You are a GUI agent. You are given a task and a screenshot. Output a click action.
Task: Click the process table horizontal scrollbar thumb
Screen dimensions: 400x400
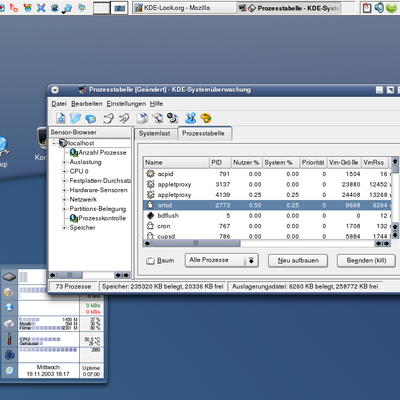coord(195,243)
